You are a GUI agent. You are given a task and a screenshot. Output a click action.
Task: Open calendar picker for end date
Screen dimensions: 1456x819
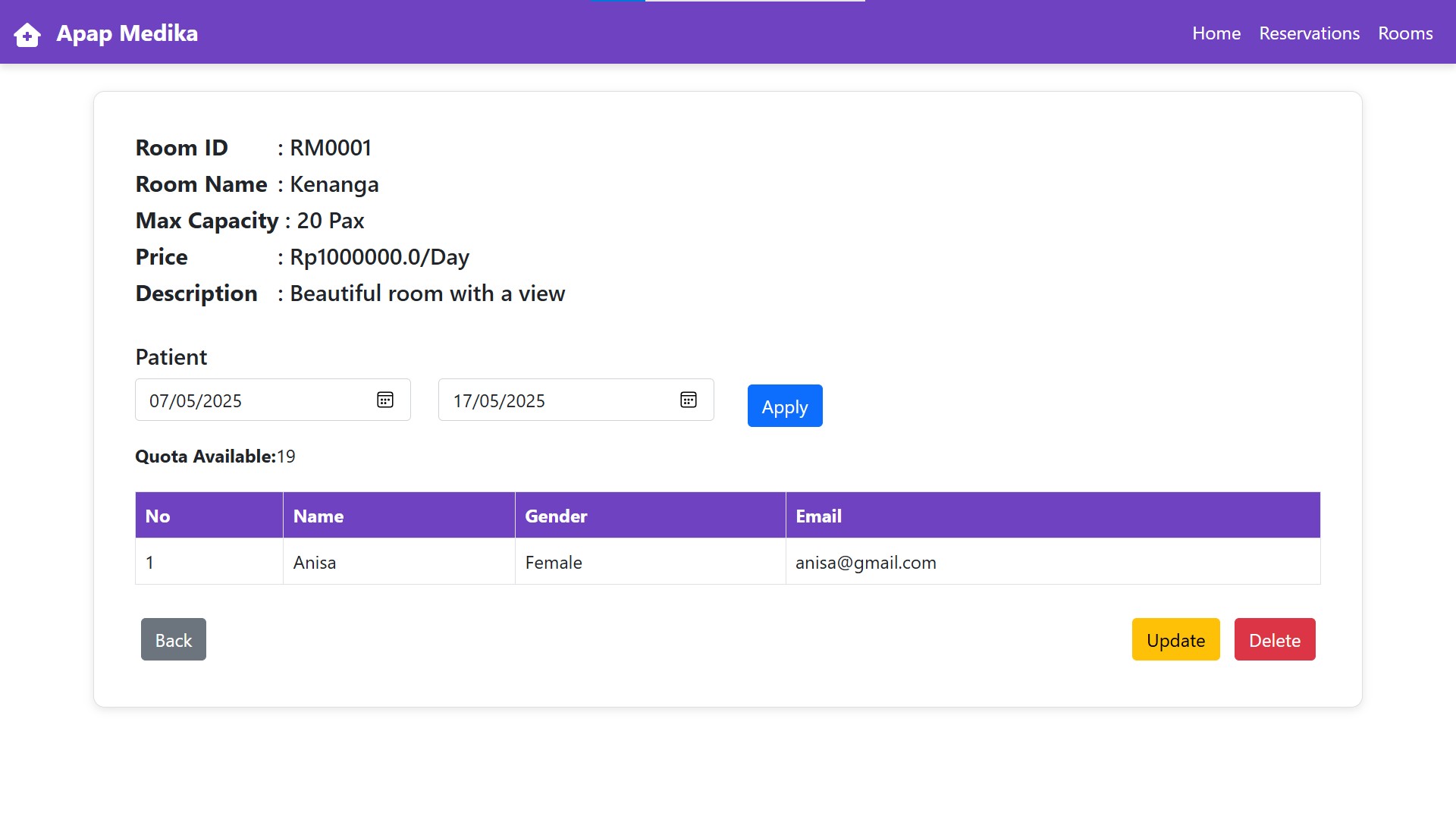(x=689, y=400)
